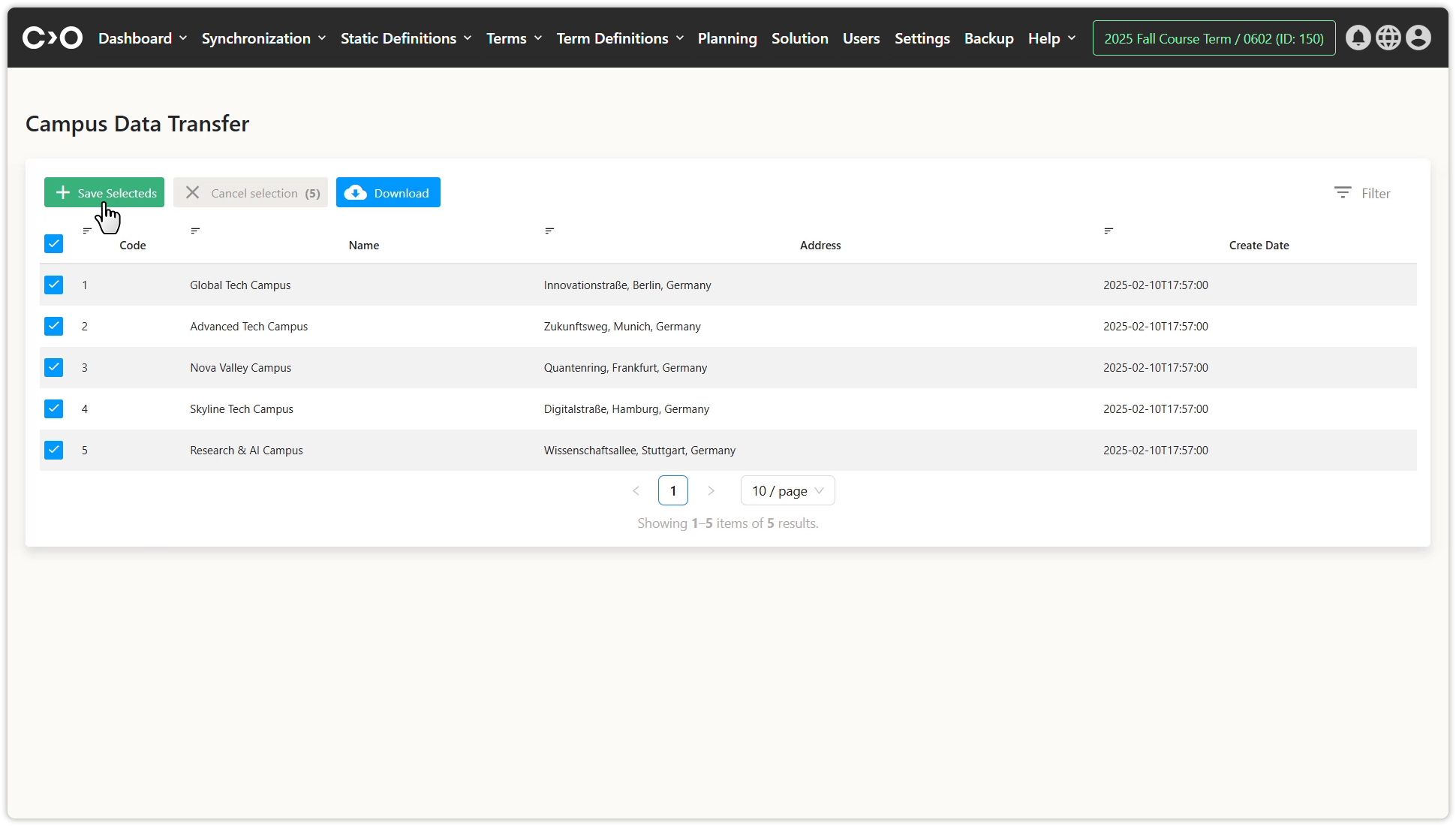
Task: Click the sort icon above Address column
Action: 549,231
